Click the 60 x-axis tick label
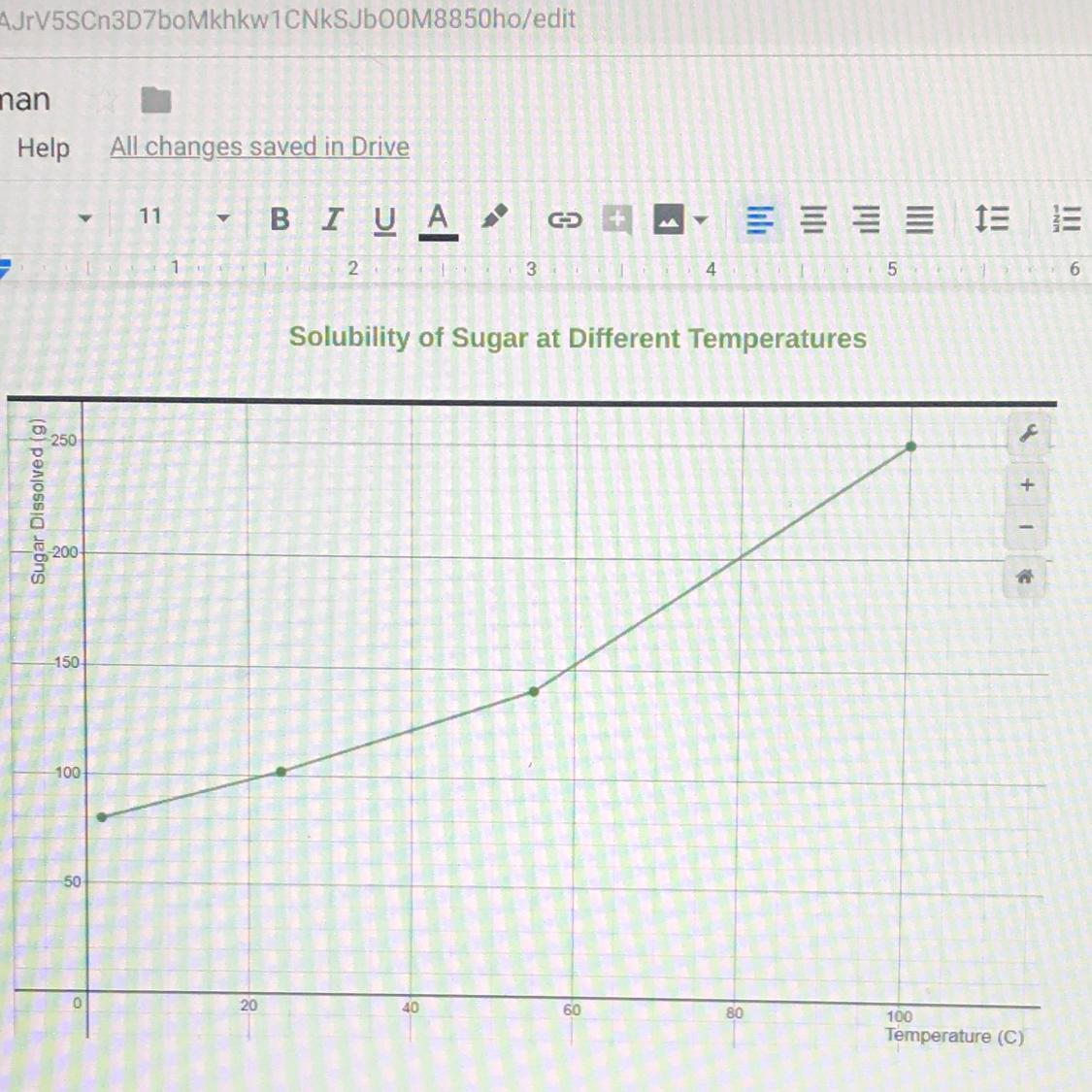The width and height of the screenshot is (1092, 1092). click(572, 1009)
